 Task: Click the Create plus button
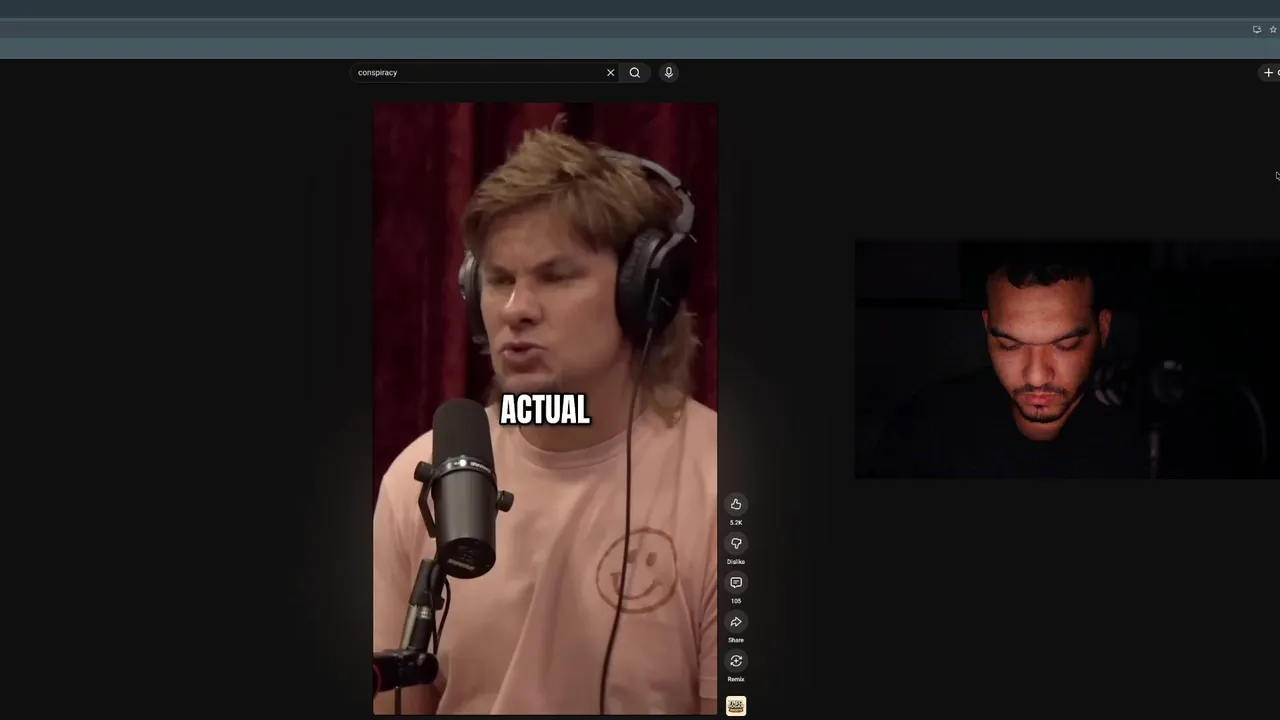(1270, 72)
